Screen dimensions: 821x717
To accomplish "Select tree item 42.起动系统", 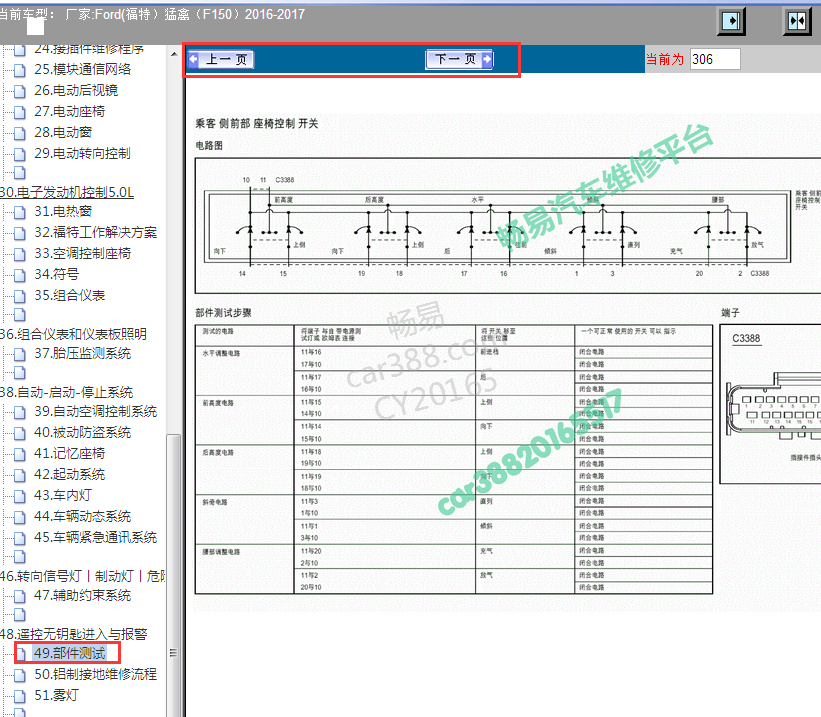I will [x=70, y=474].
